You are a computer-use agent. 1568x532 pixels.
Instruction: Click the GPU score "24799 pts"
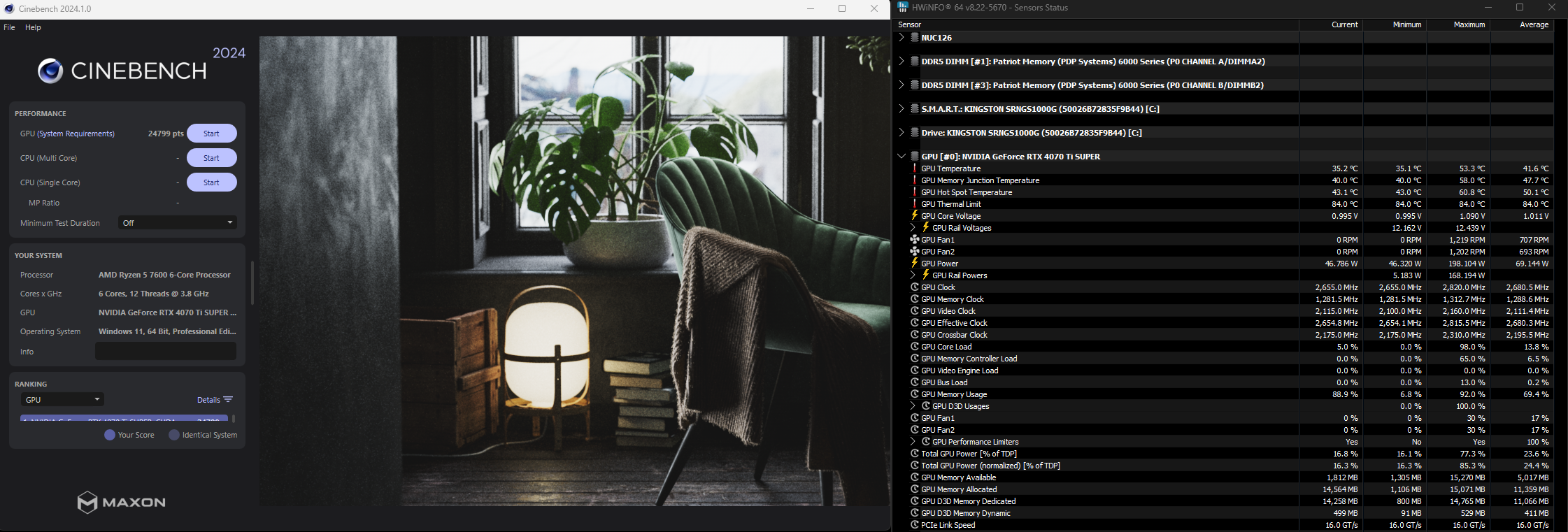(x=166, y=134)
